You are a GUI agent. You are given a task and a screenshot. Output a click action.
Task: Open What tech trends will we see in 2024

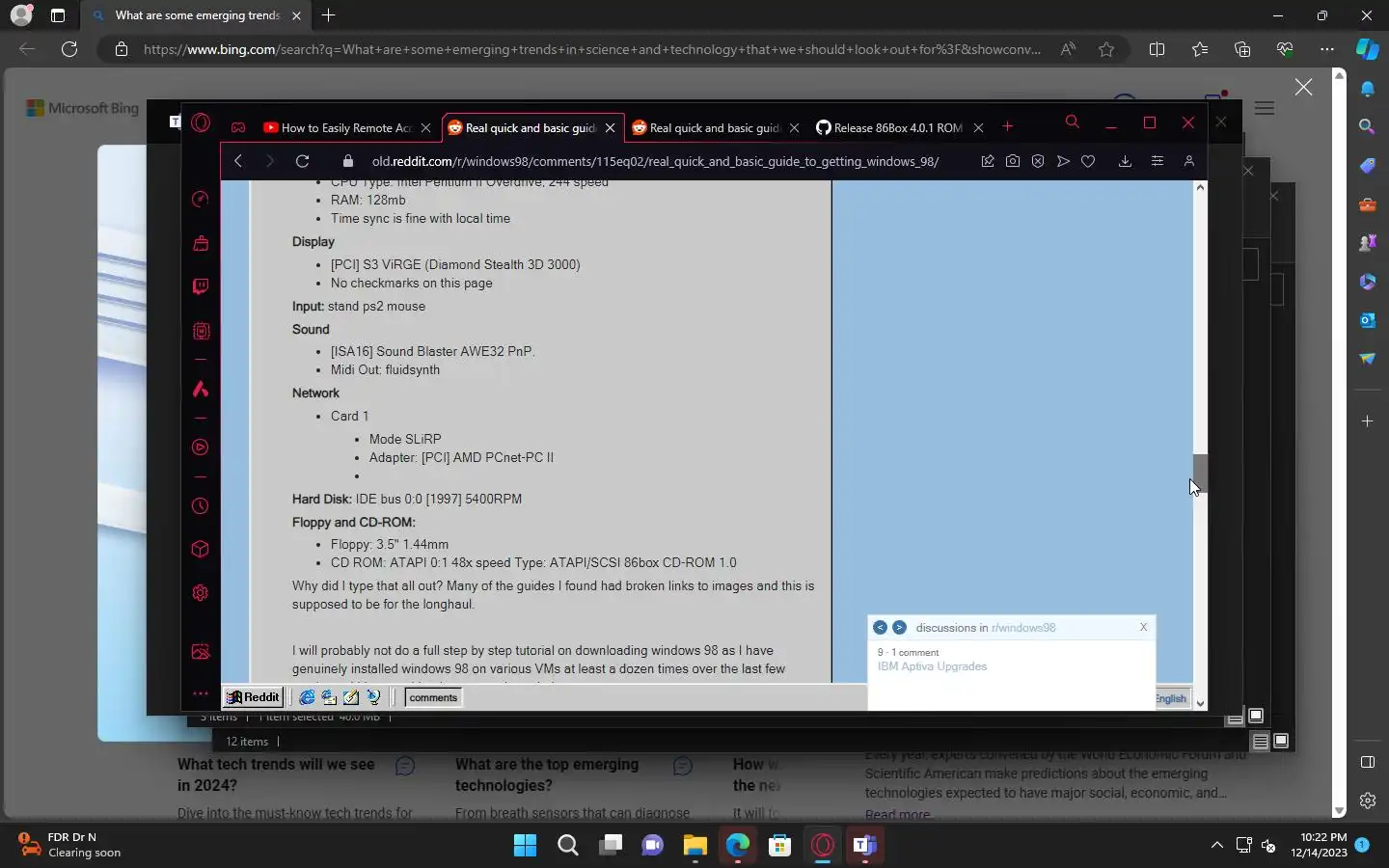coord(276,774)
